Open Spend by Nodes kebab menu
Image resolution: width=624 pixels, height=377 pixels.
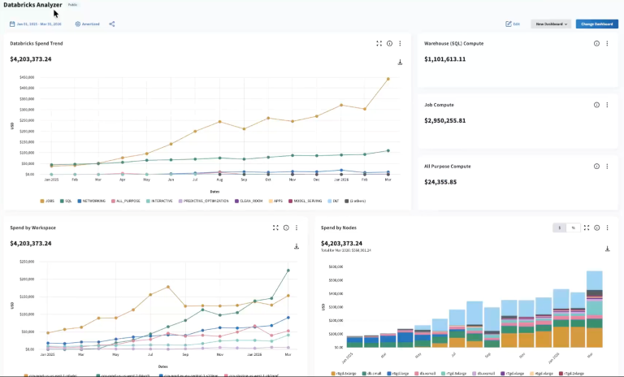[607, 228]
